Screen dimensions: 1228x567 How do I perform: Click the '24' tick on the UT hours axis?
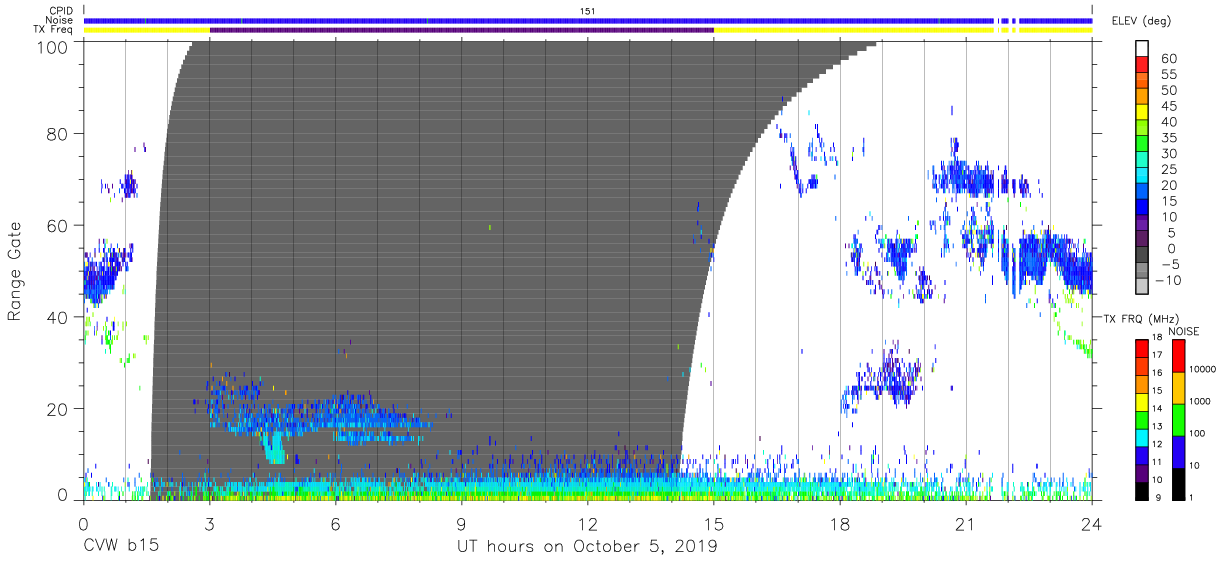pos(1092,523)
